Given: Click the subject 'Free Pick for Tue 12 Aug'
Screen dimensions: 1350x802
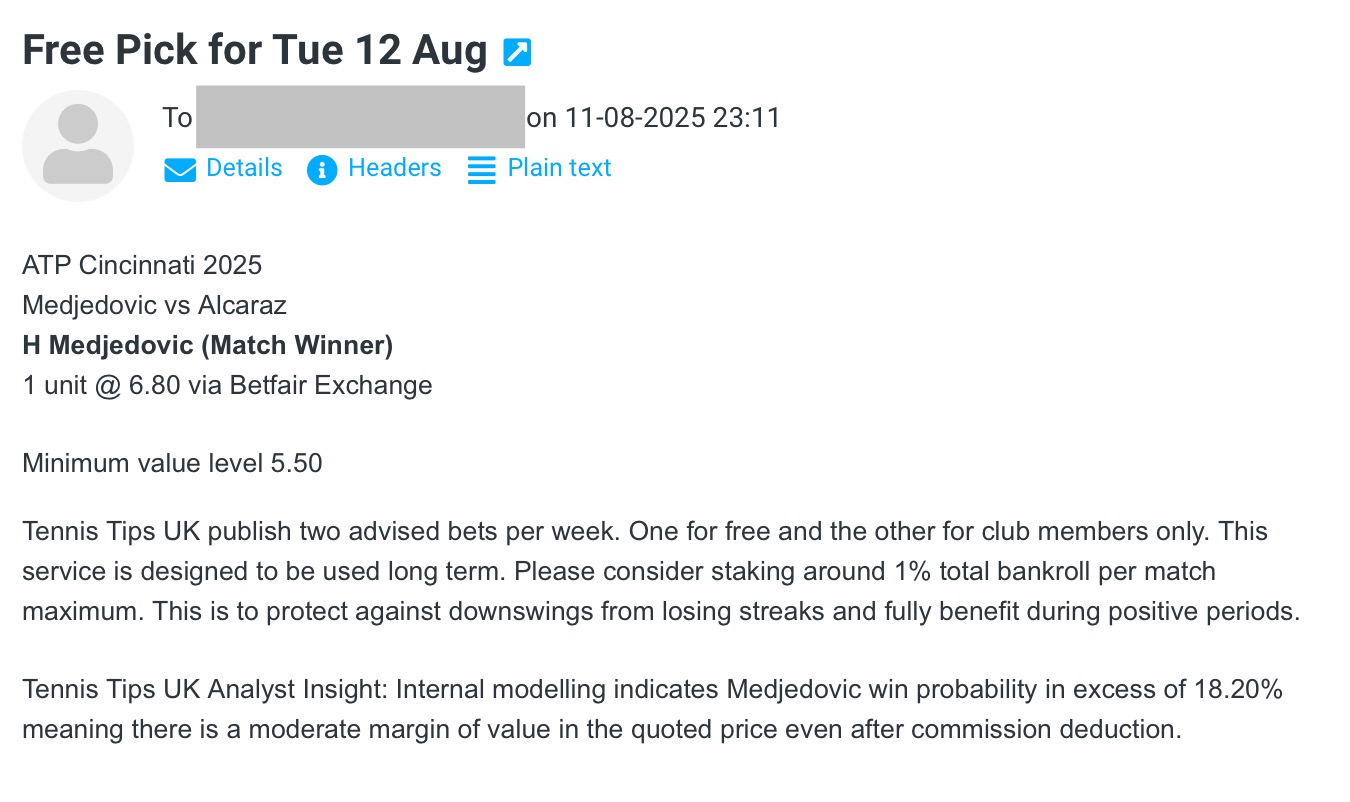Looking at the screenshot, I should point(254,50).
